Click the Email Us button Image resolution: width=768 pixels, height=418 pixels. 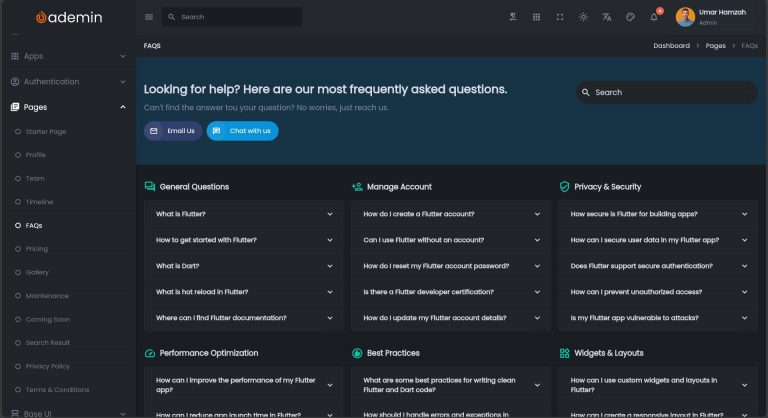click(x=173, y=131)
